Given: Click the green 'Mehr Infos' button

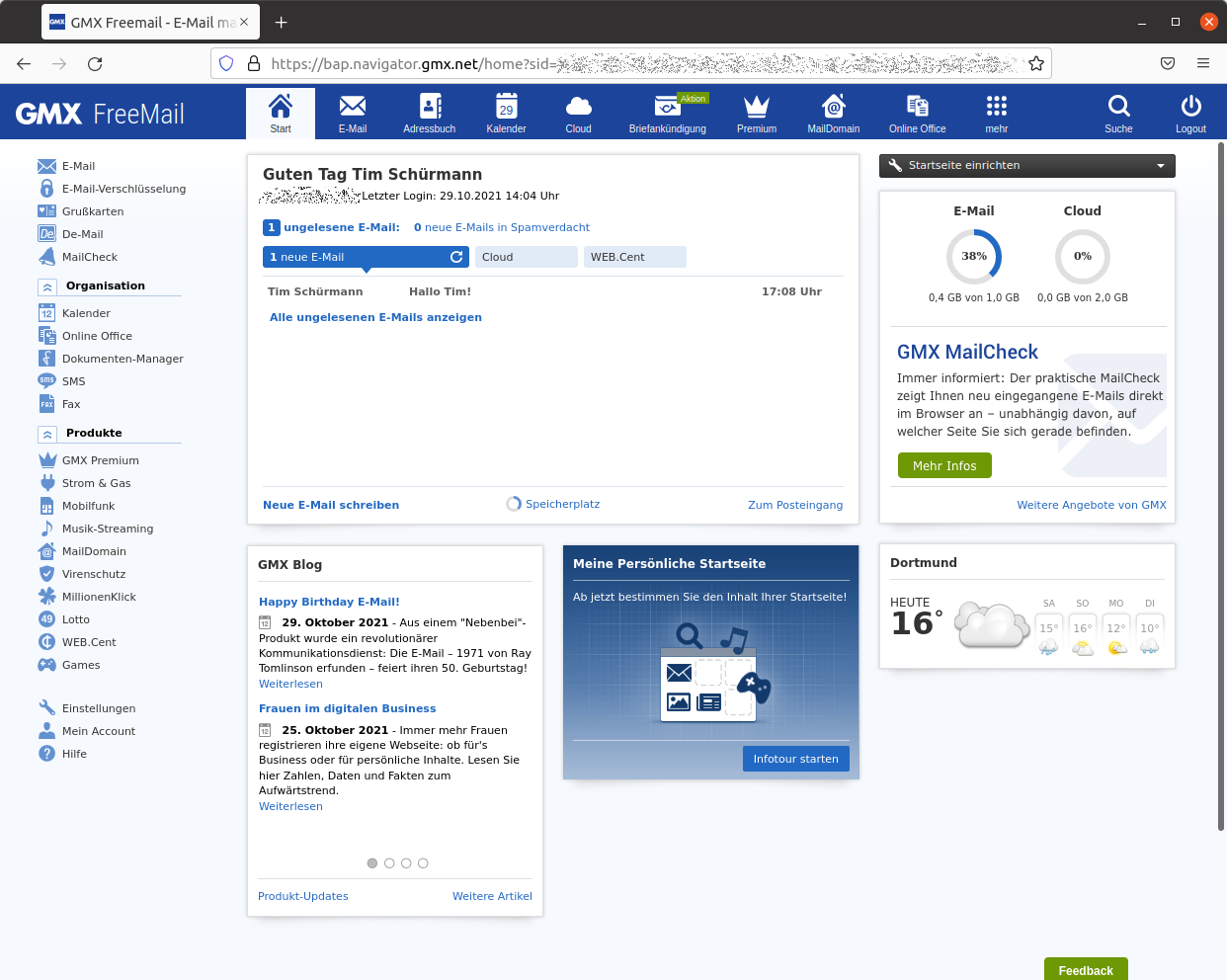Looking at the screenshot, I should pos(944,465).
